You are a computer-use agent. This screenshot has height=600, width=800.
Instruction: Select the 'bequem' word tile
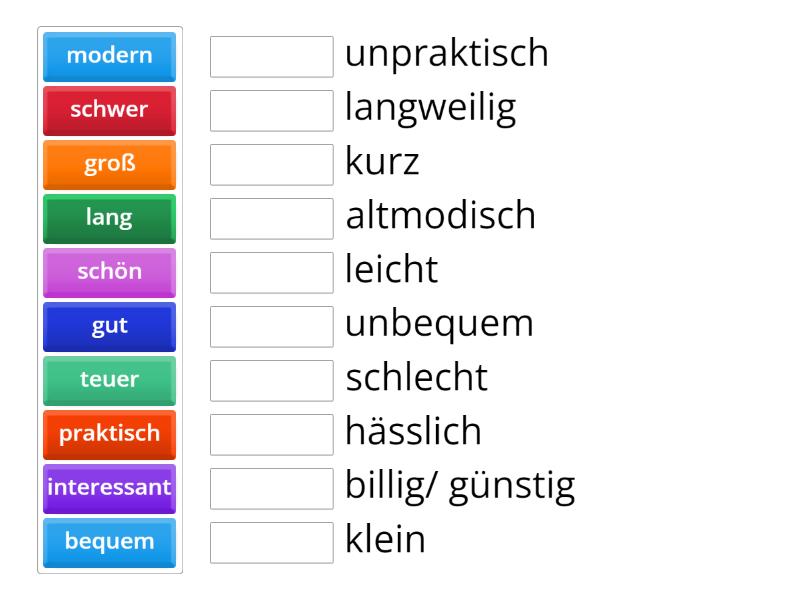click(110, 542)
